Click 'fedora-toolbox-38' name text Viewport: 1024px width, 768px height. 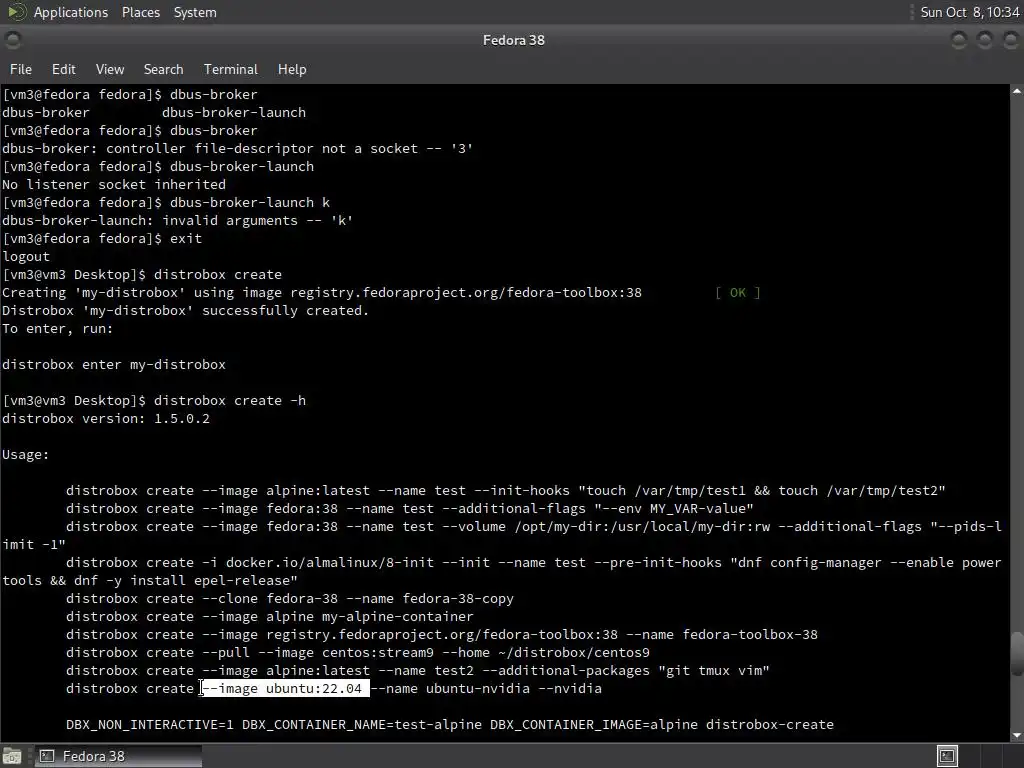[750, 634]
